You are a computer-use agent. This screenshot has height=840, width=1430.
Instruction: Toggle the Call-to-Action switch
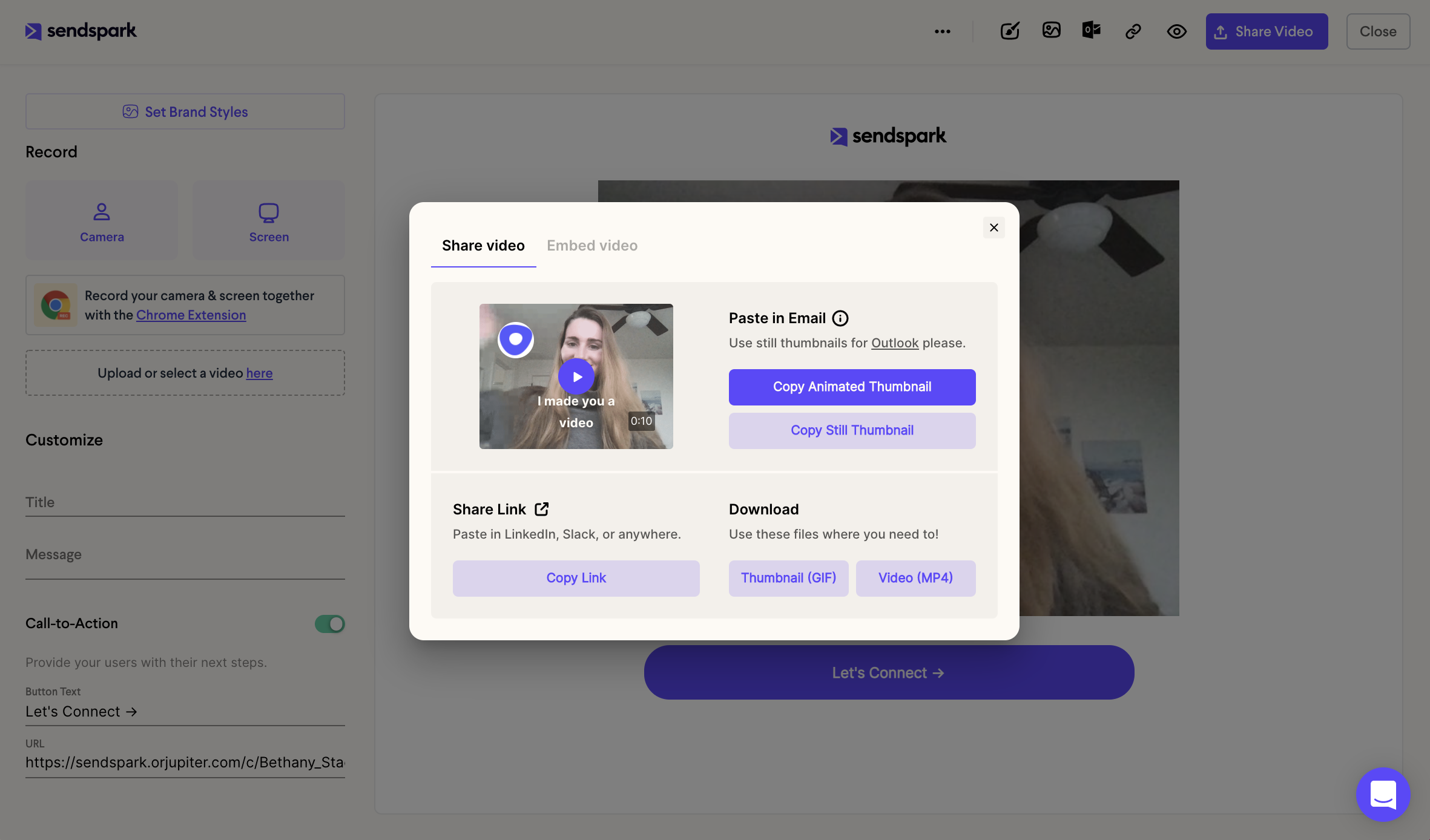tap(330, 623)
